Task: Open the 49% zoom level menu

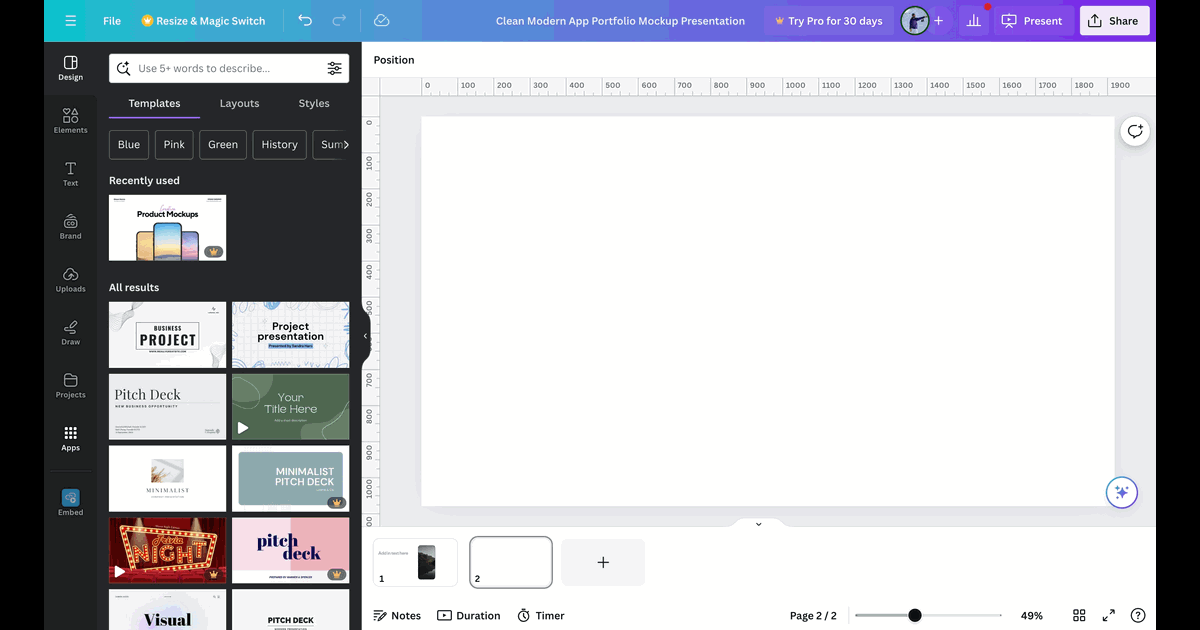Action: point(1032,616)
